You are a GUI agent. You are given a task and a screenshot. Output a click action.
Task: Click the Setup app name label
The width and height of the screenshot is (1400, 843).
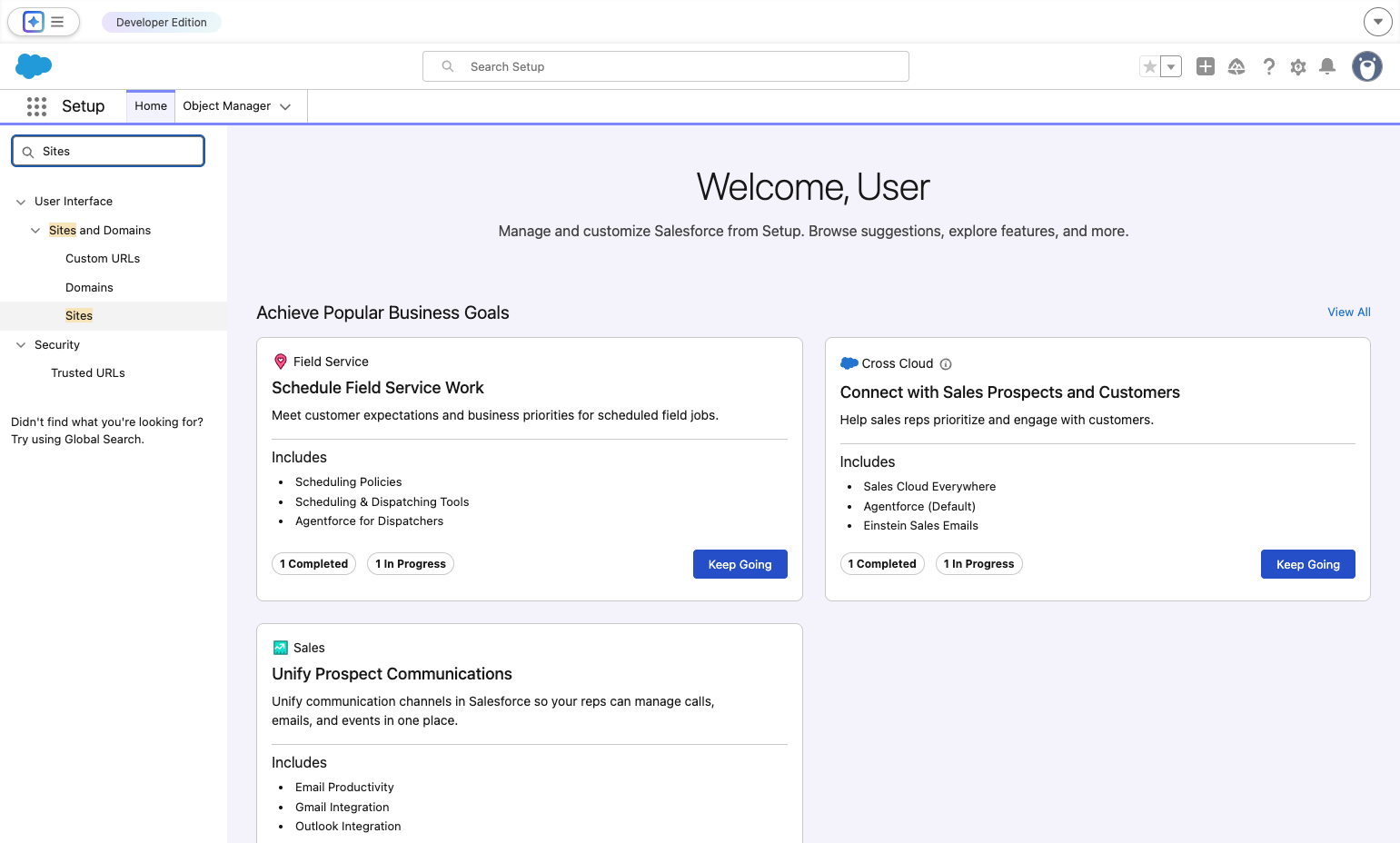[x=83, y=106]
